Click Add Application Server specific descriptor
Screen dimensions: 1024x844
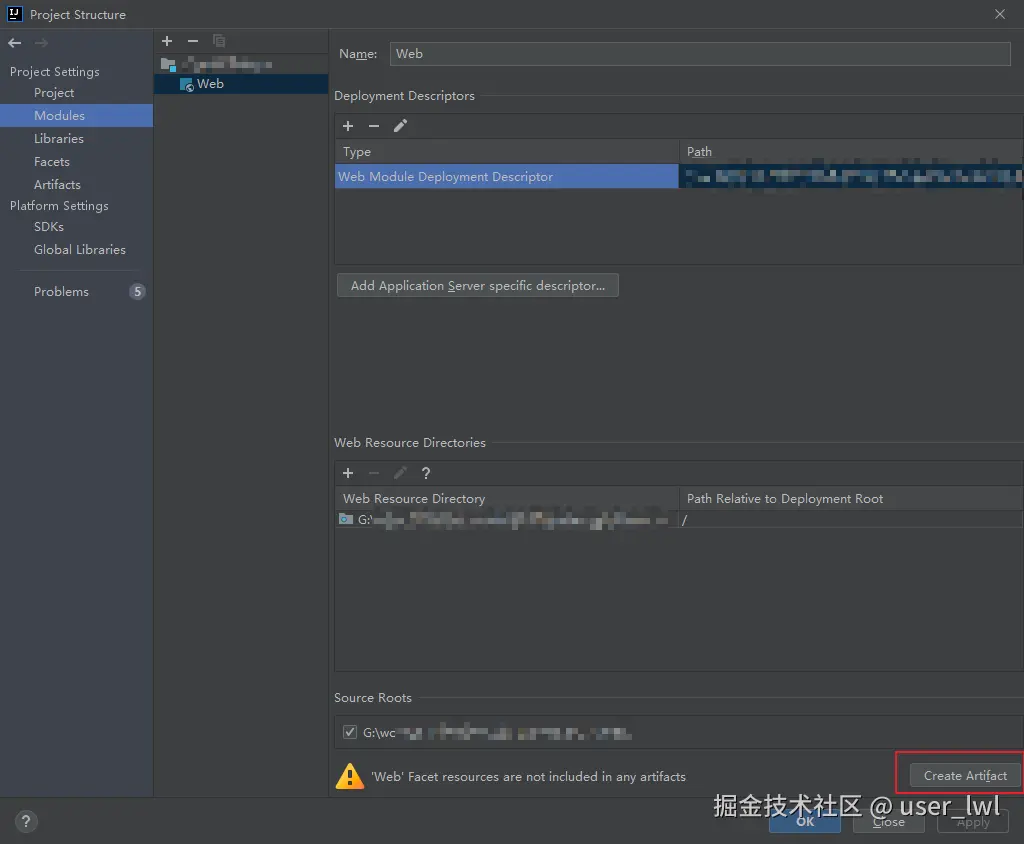477,285
